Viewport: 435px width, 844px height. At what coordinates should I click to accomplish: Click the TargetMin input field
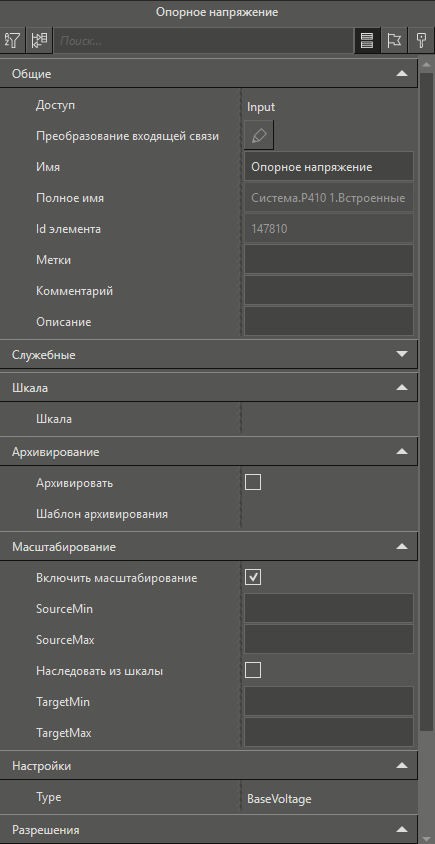tap(329, 701)
